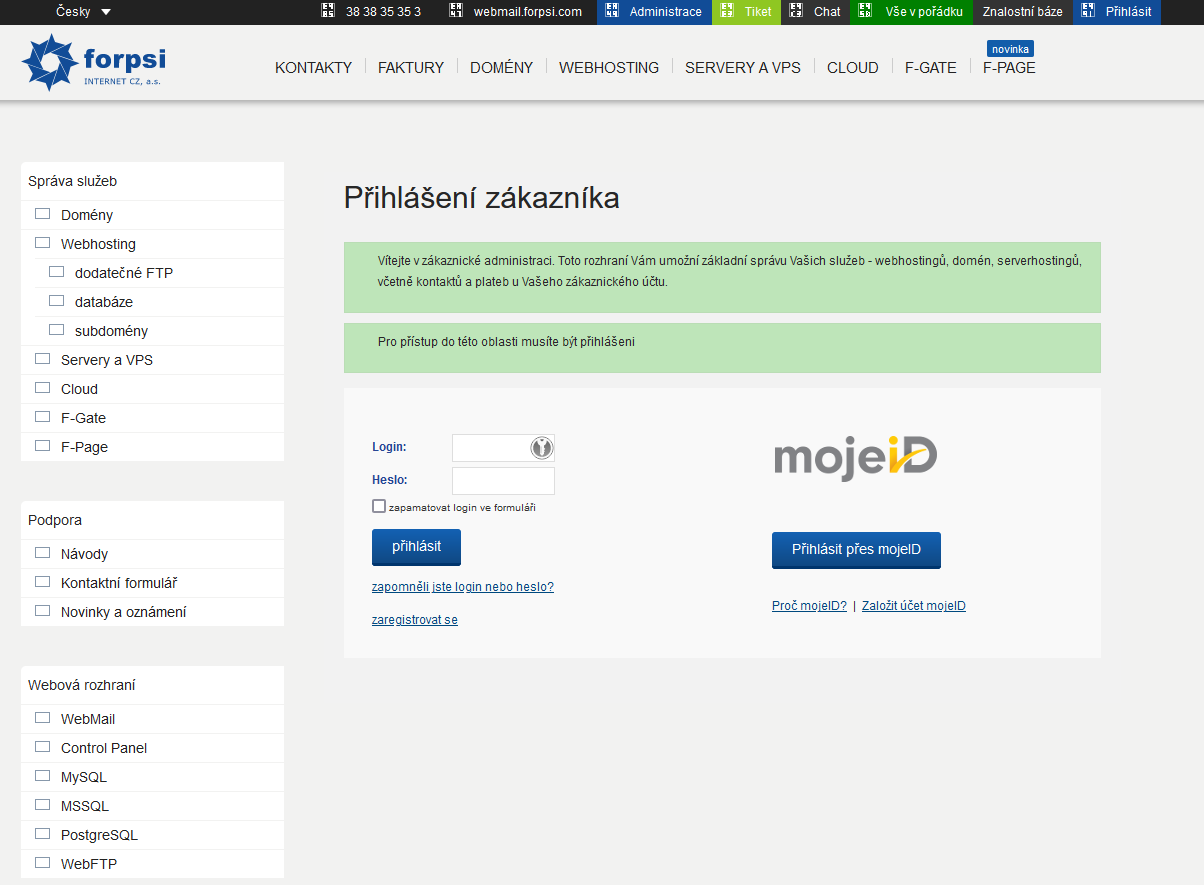Open the Česky language dropdown

click(83, 12)
